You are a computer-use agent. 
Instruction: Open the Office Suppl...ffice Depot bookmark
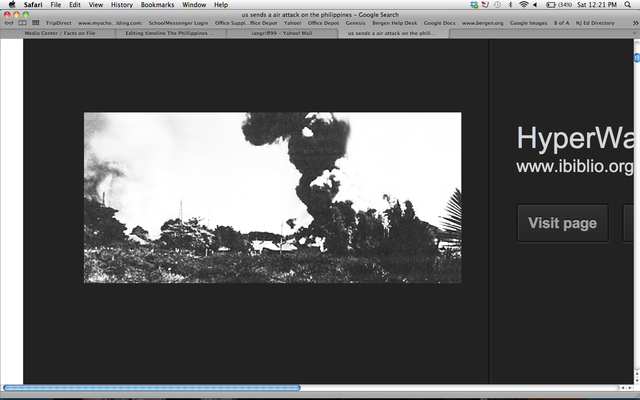(246, 23)
